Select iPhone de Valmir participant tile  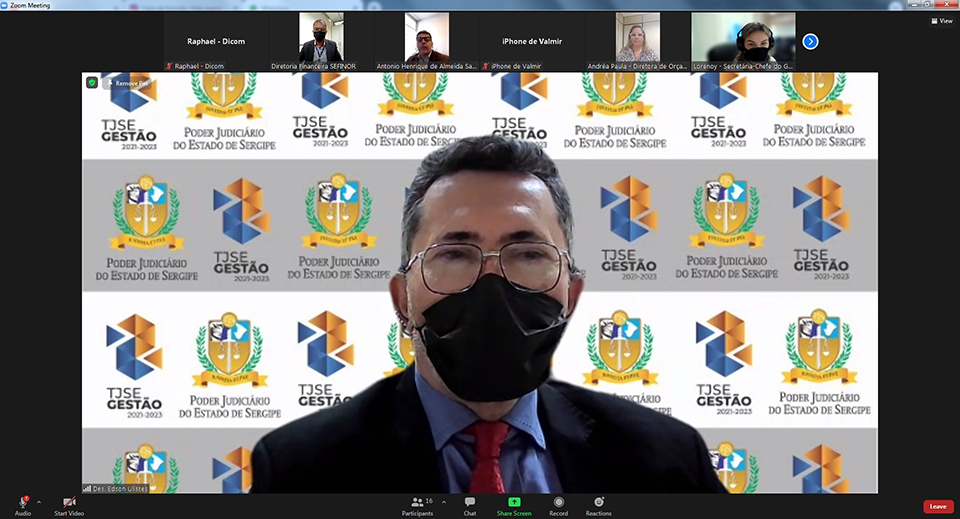[531, 41]
